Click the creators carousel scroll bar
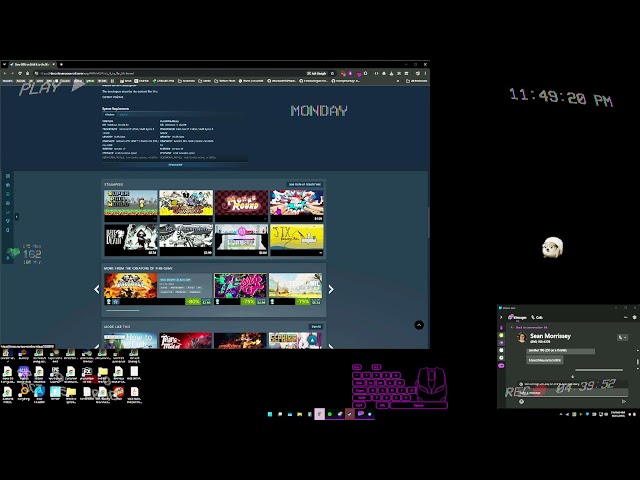Screen dimensions: 640x480 click(122, 311)
